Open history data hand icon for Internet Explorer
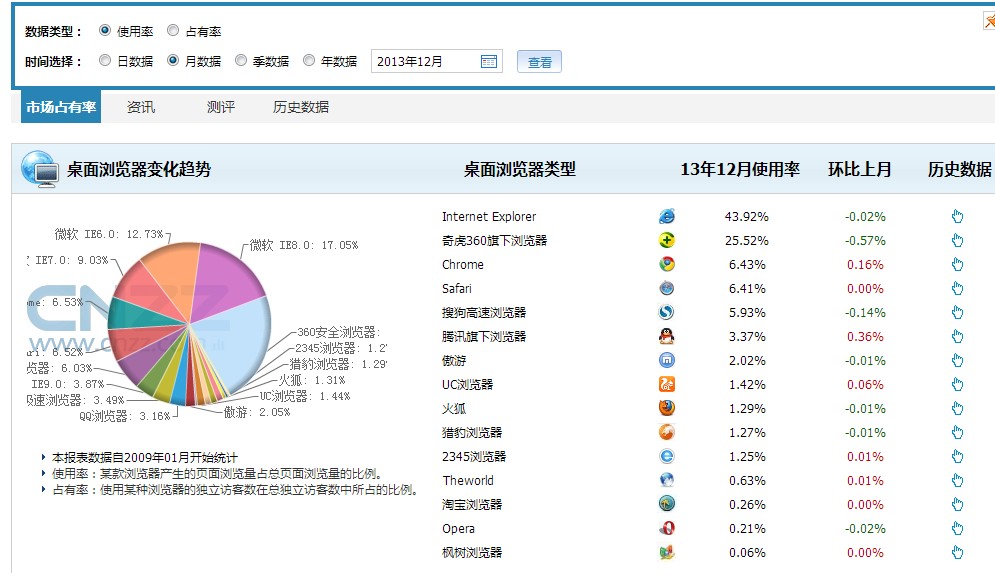Image resolution: width=995 pixels, height=573 pixels. click(x=957, y=216)
